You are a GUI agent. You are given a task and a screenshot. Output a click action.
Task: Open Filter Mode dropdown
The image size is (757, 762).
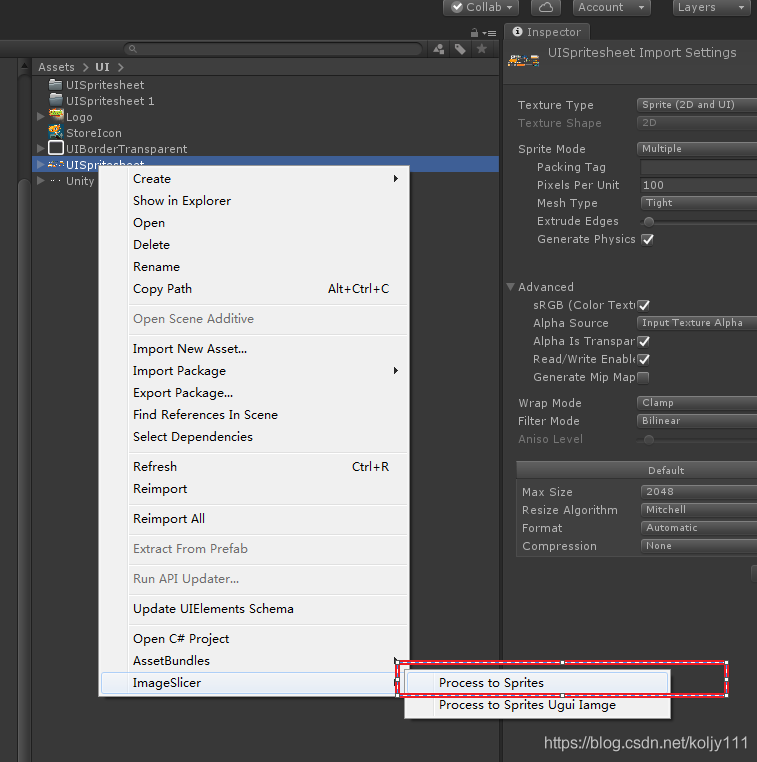click(697, 421)
